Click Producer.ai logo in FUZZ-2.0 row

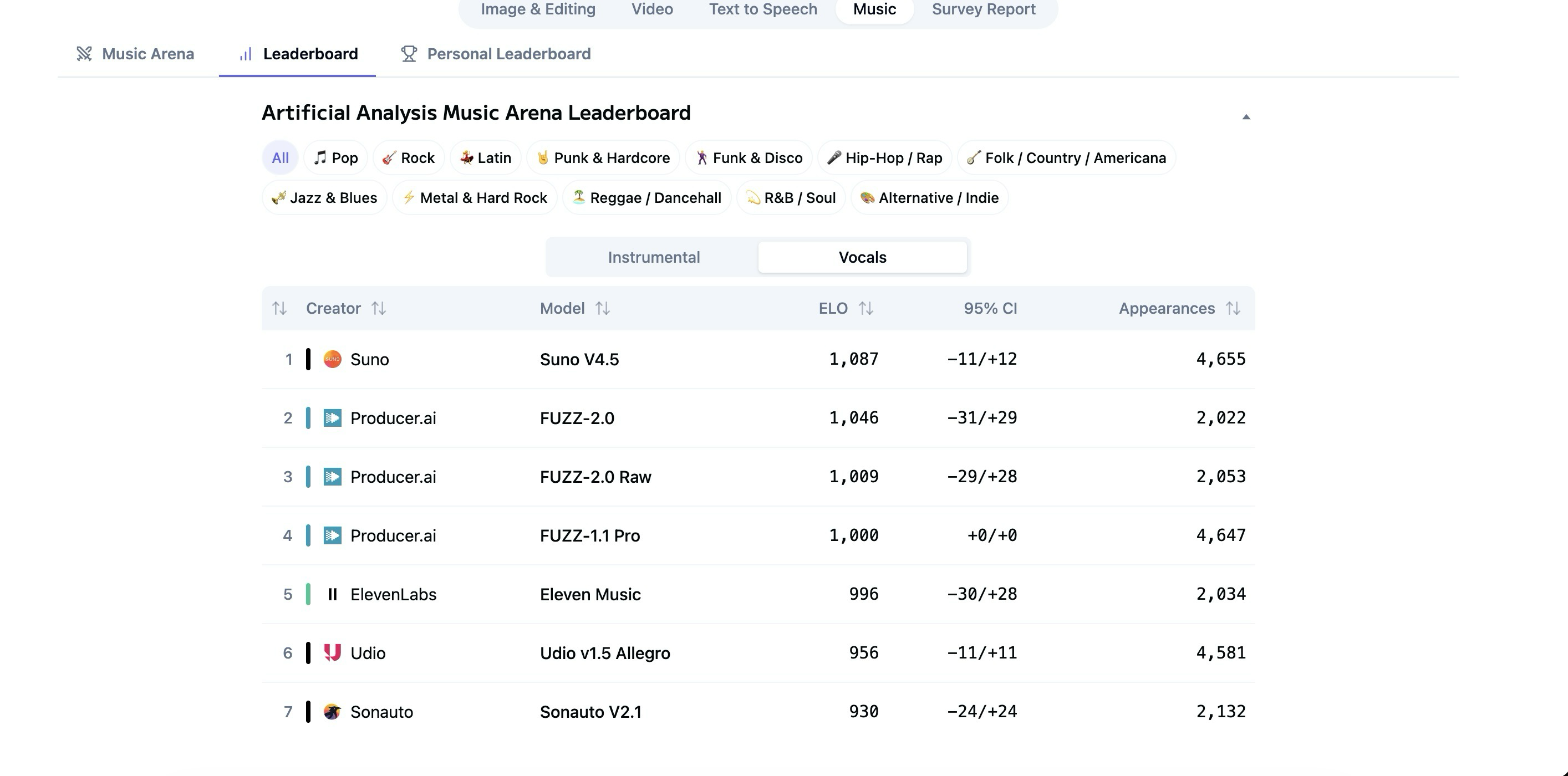332,418
